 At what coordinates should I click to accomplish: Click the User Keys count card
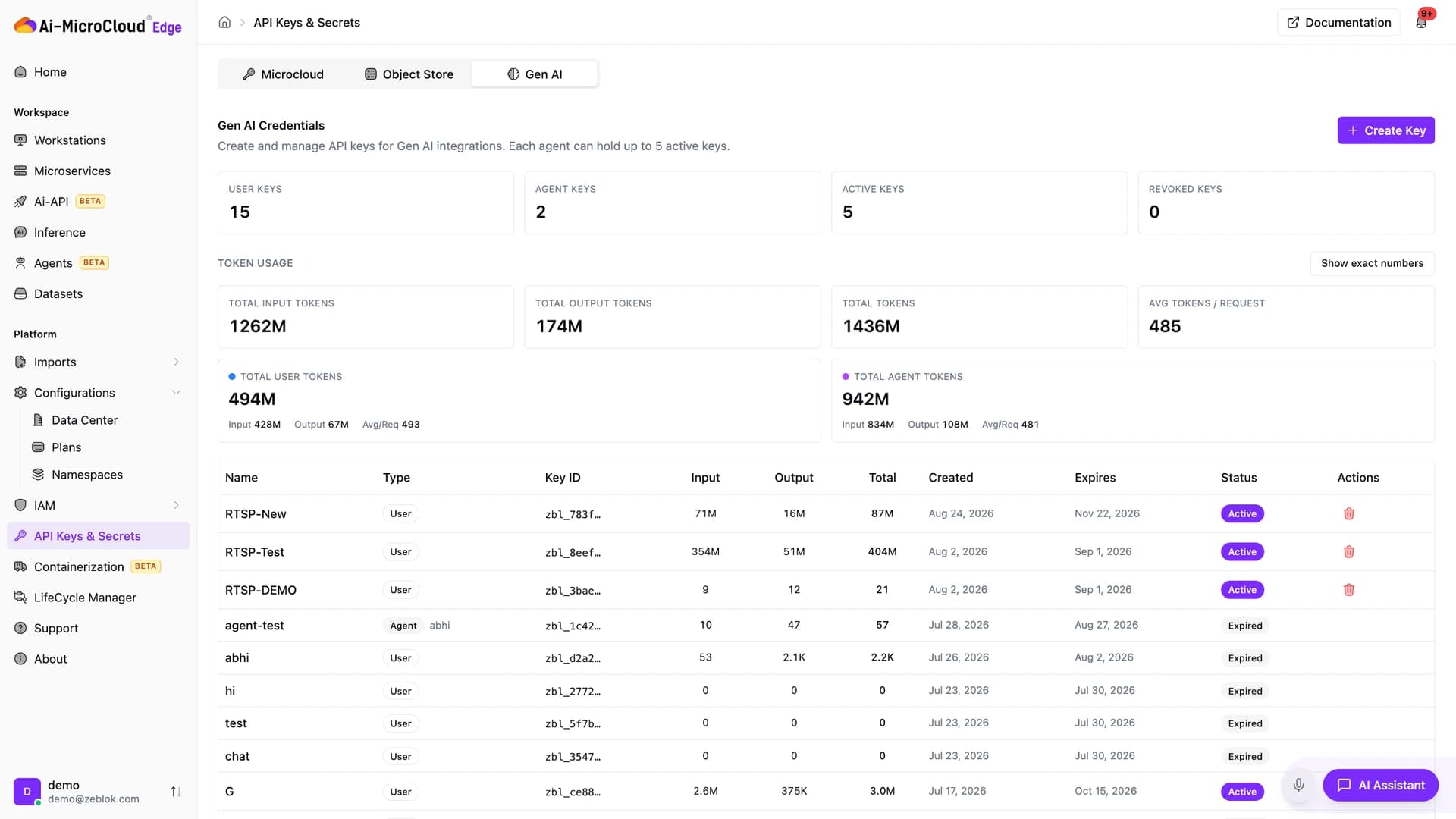click(x=366, y=202)
